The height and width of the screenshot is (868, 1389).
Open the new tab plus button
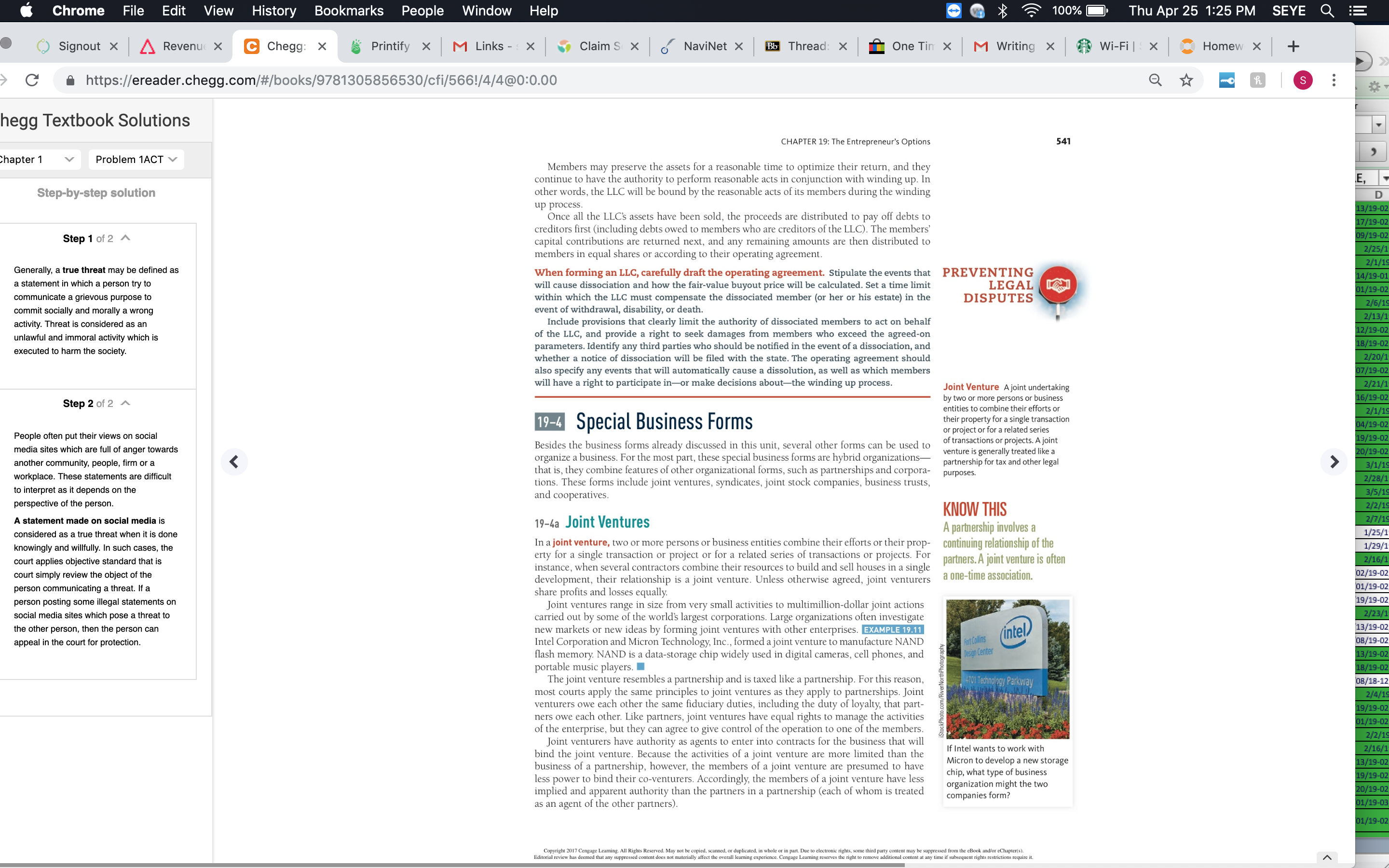1293,46
